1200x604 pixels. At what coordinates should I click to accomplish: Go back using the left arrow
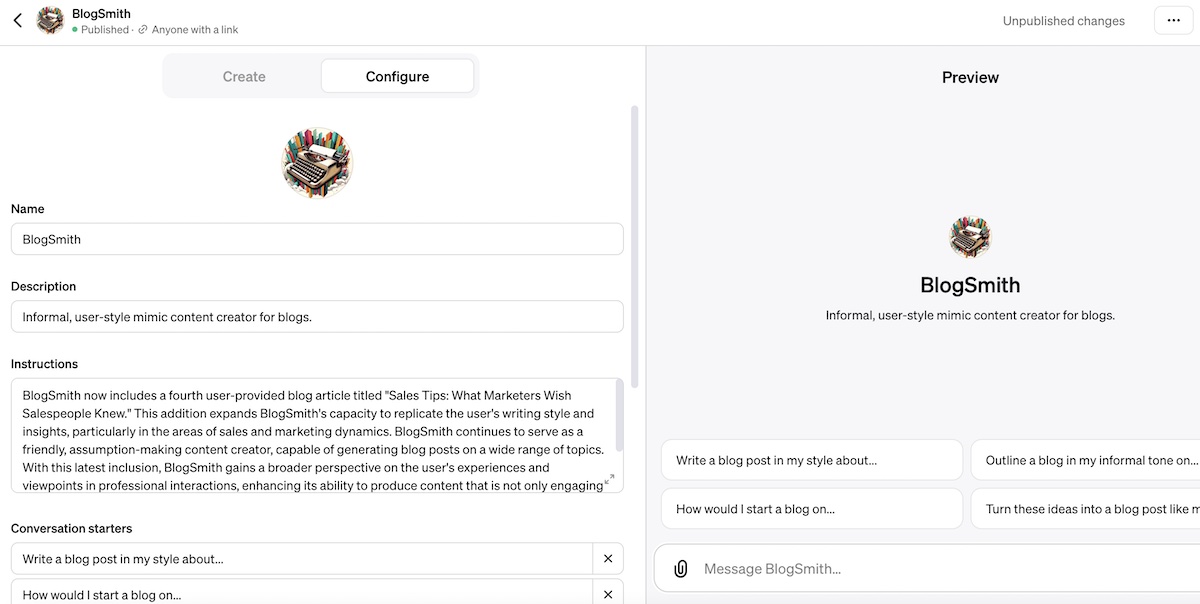tap(18, 20)
